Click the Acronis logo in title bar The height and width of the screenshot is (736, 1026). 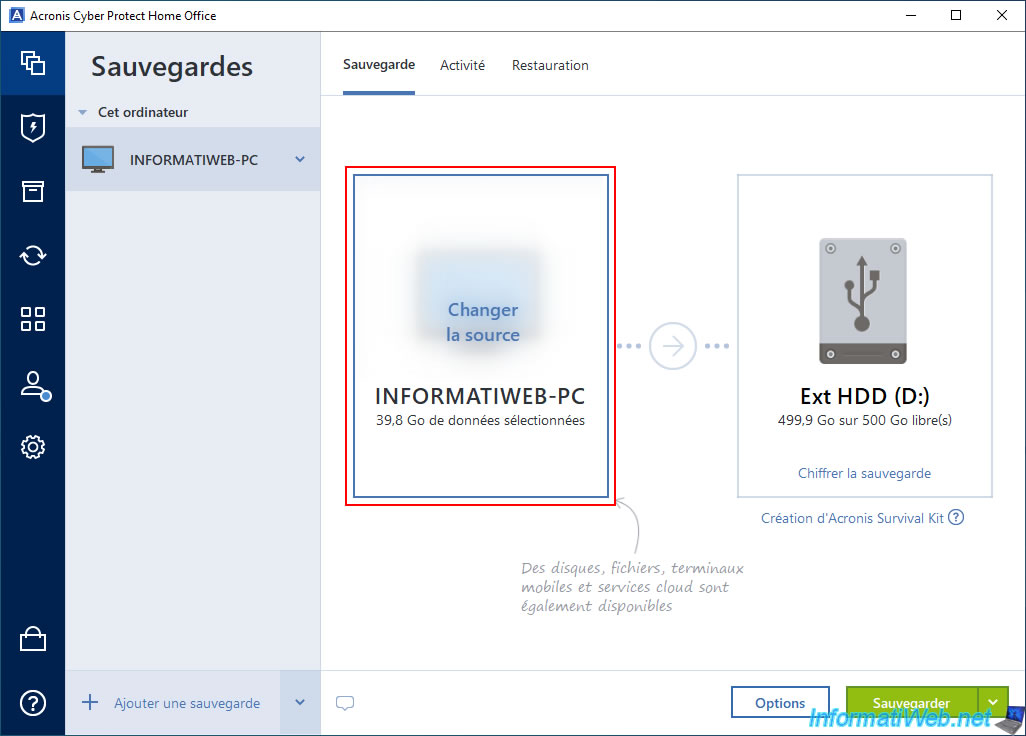(16, 15)
